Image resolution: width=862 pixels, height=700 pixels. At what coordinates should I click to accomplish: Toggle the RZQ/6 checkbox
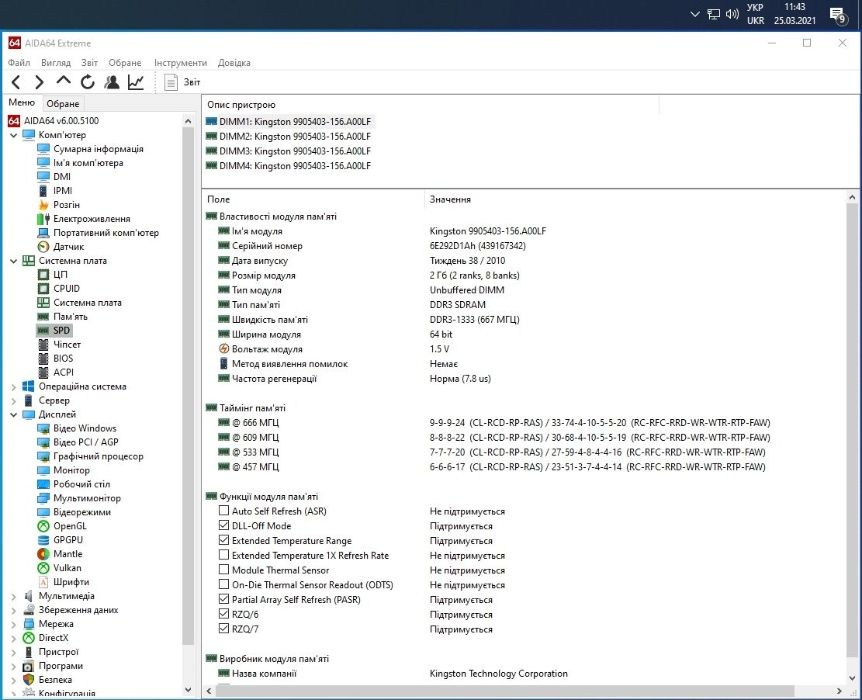pyautogui.click(x=224, y=614)
